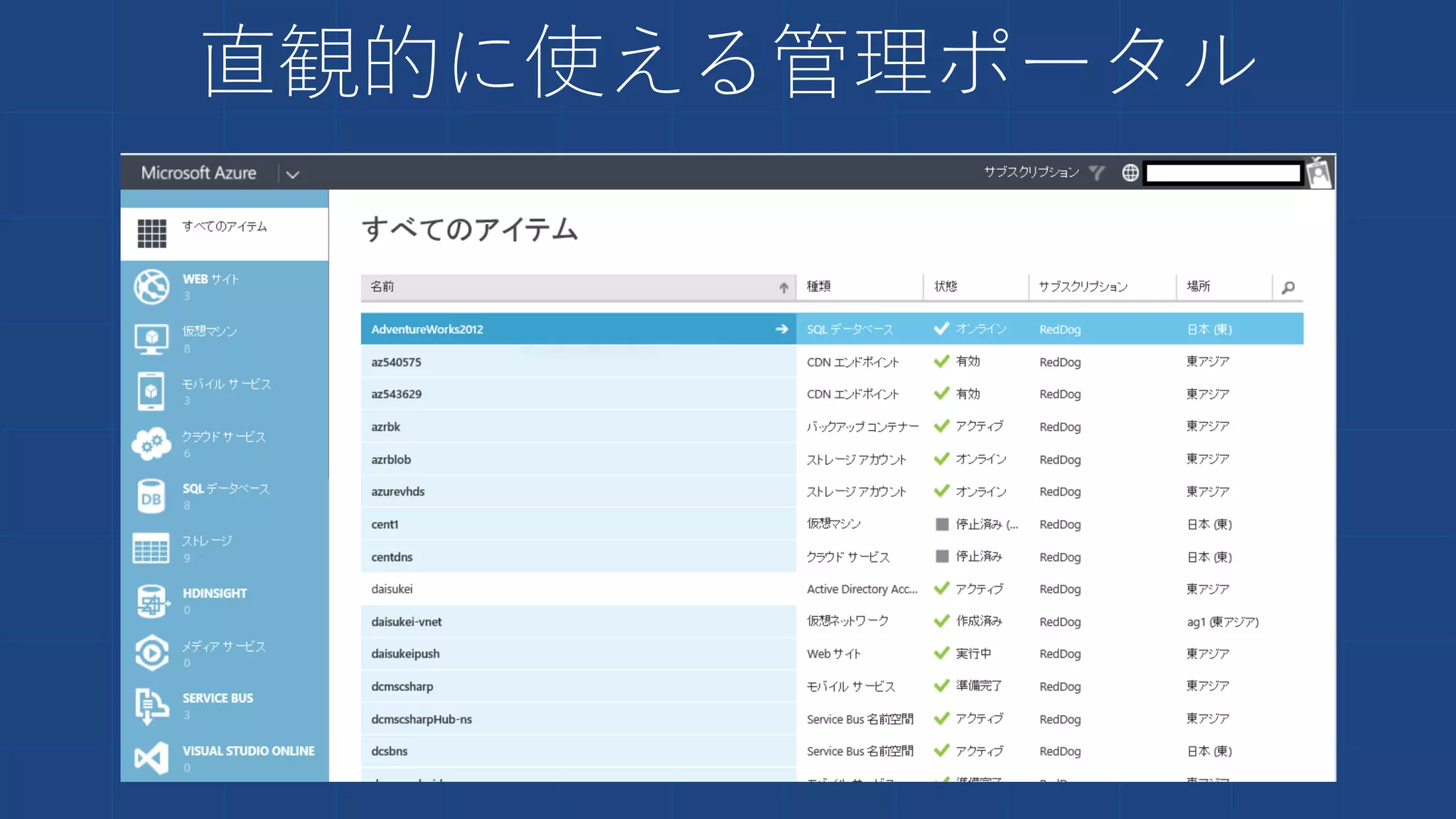This screenshot has height=819, width=1456.
Task: Open the SQL データベース DB icon
Action: pyautogui.click(x=151, y=496)
